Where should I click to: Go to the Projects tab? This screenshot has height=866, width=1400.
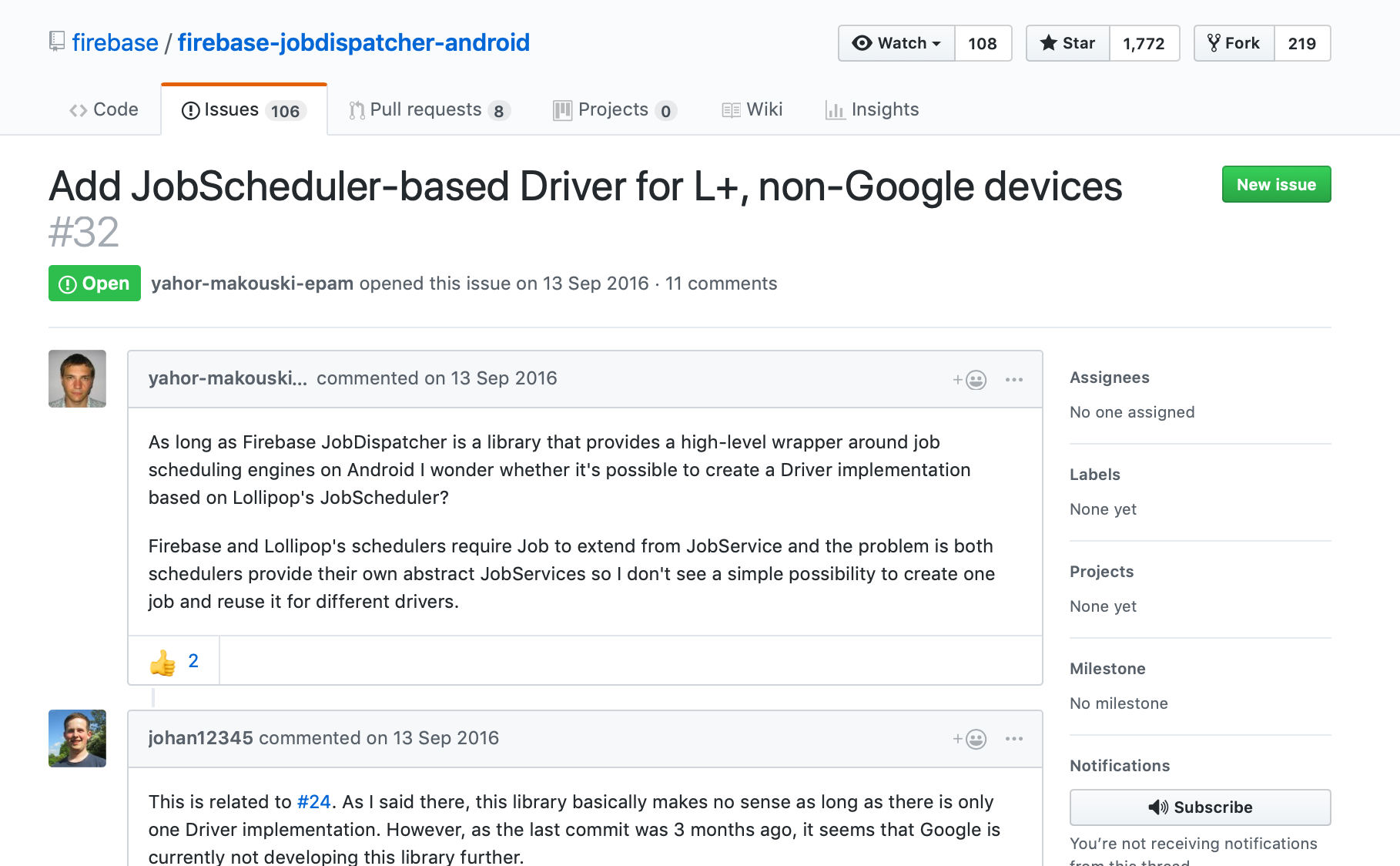[615, 109]
